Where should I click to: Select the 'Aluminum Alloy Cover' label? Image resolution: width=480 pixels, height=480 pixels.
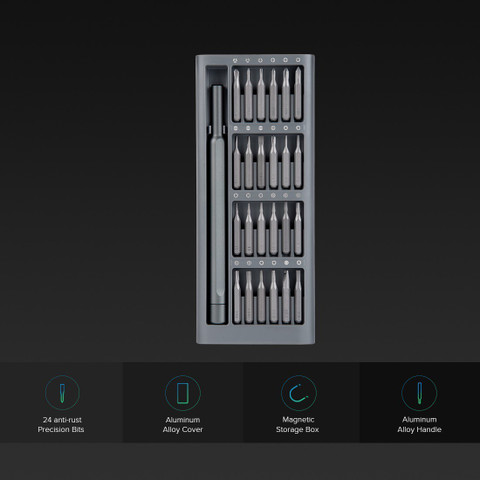pos(183,425)
